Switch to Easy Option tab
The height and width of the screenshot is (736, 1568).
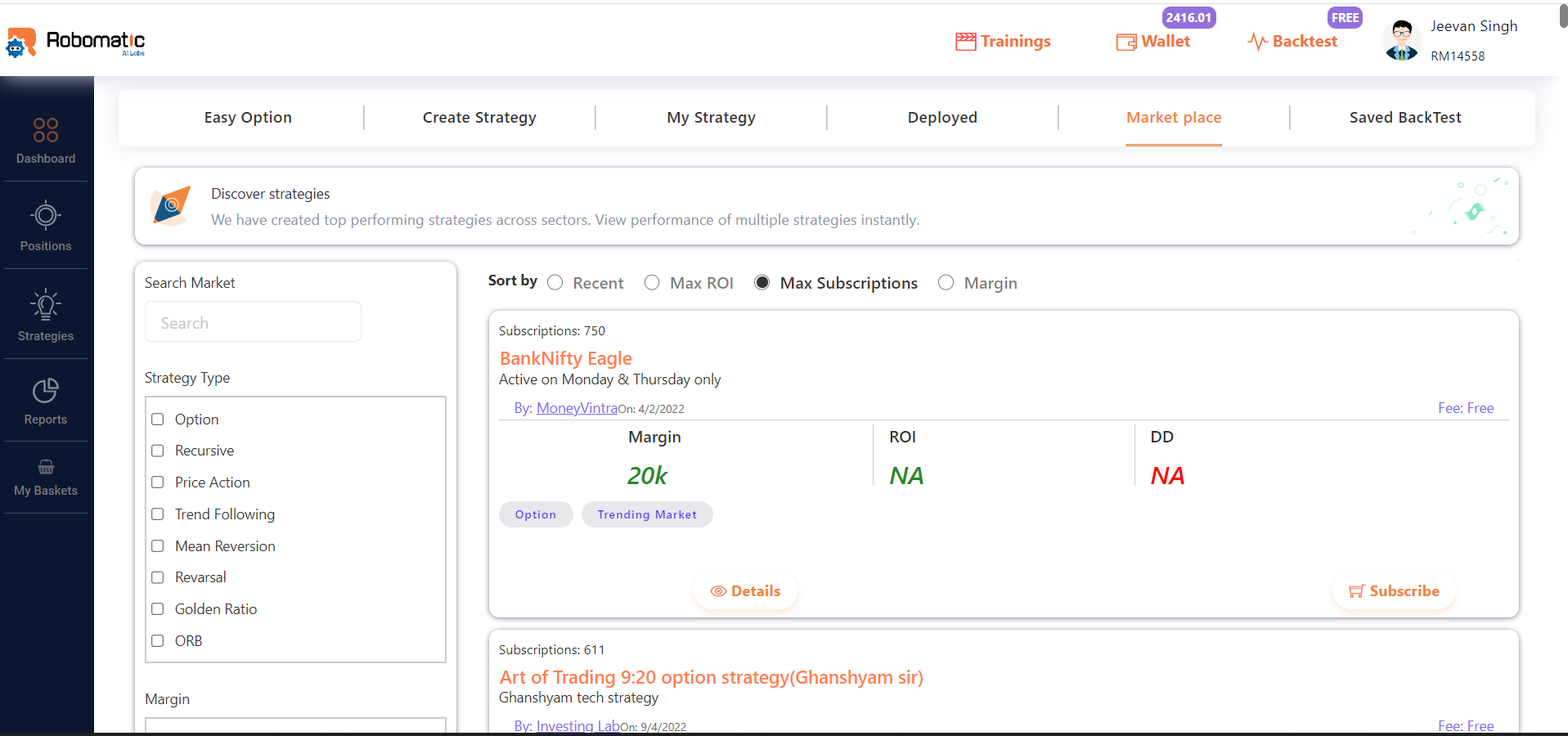pyautogui.click(x=248, y=118)
